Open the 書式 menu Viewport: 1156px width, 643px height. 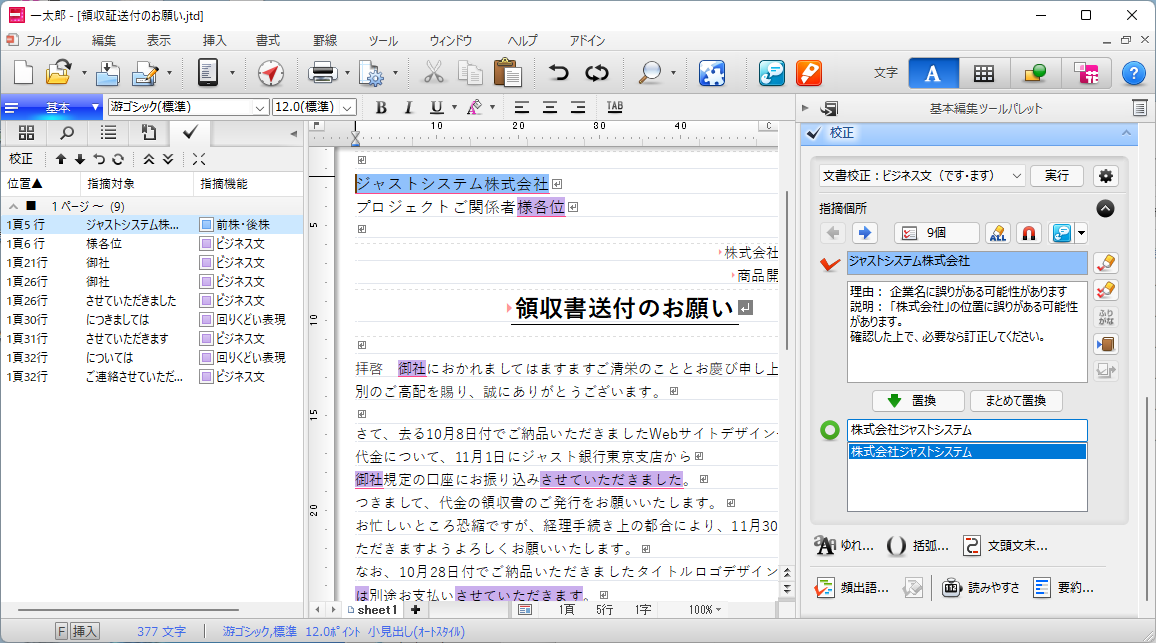(x=268, y=41)
